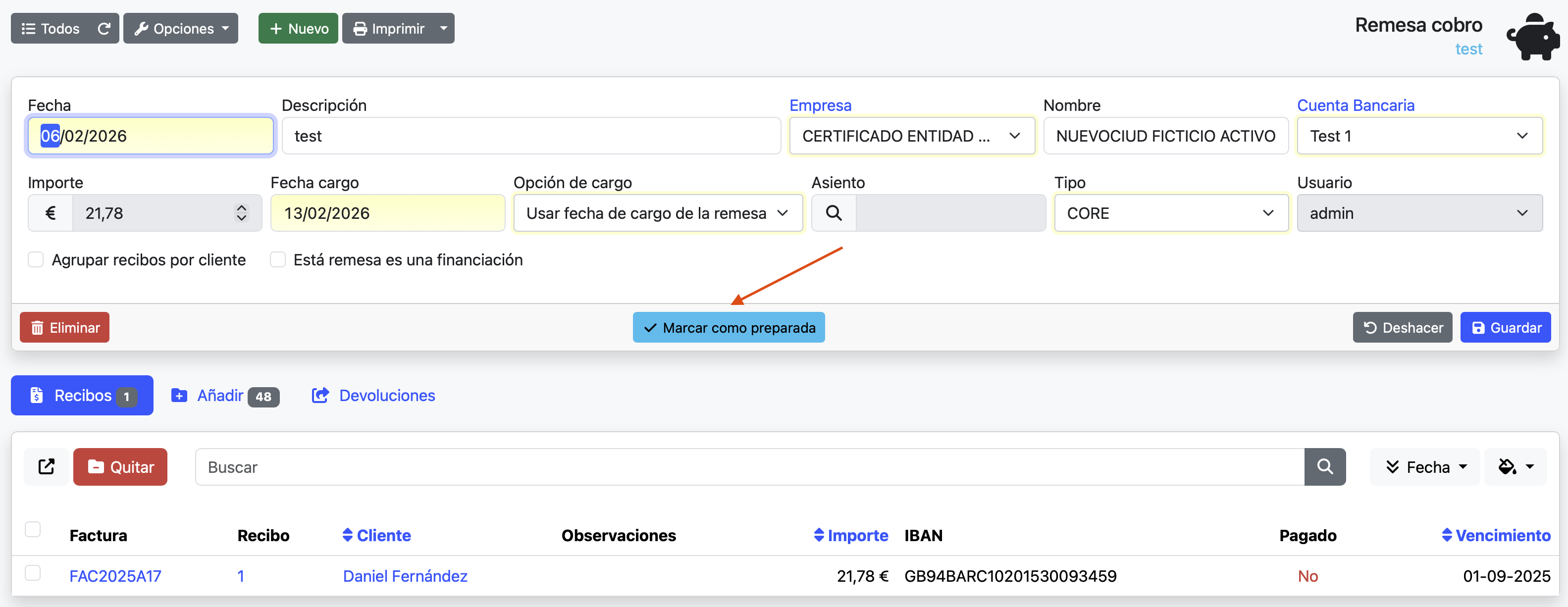The height and width of the screenshot is (607, 1568).
Task: Click the sort icon on the Vencimiento column
Action: [x=1449, y=535]
